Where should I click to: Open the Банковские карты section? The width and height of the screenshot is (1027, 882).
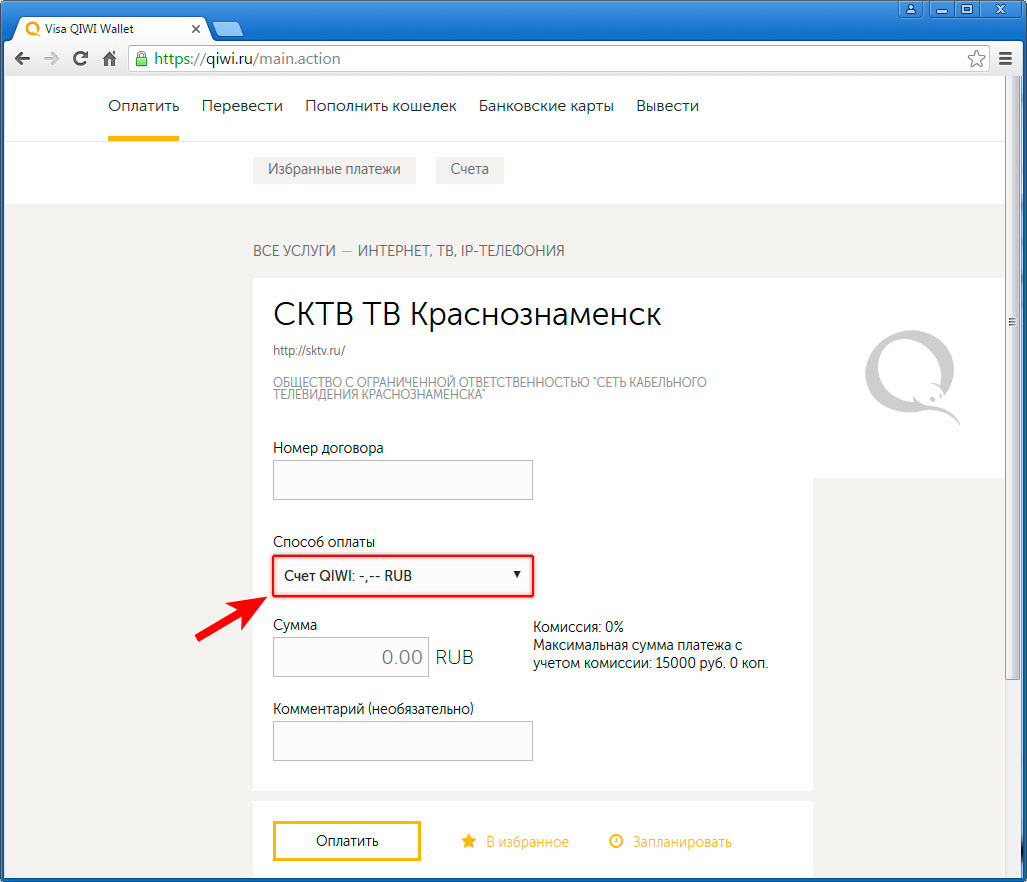pyautogui.click(x=546, y=106)
